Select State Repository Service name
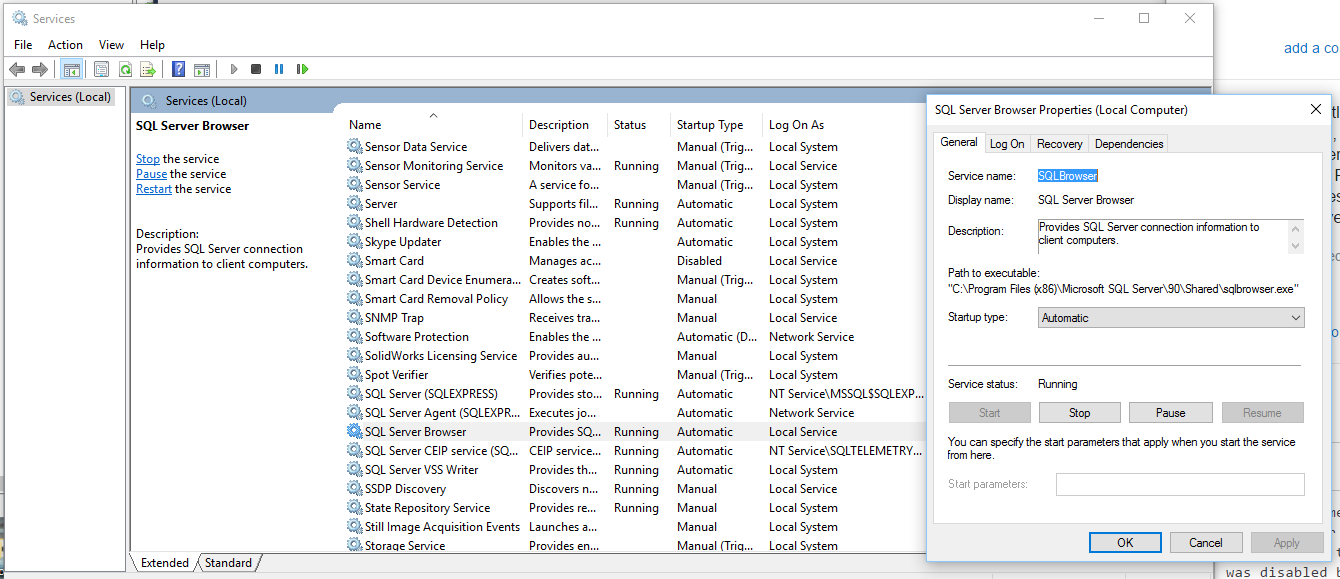The width and height of the screenshot is (1340, 579). pyautogui.click(x=428, y=508)
